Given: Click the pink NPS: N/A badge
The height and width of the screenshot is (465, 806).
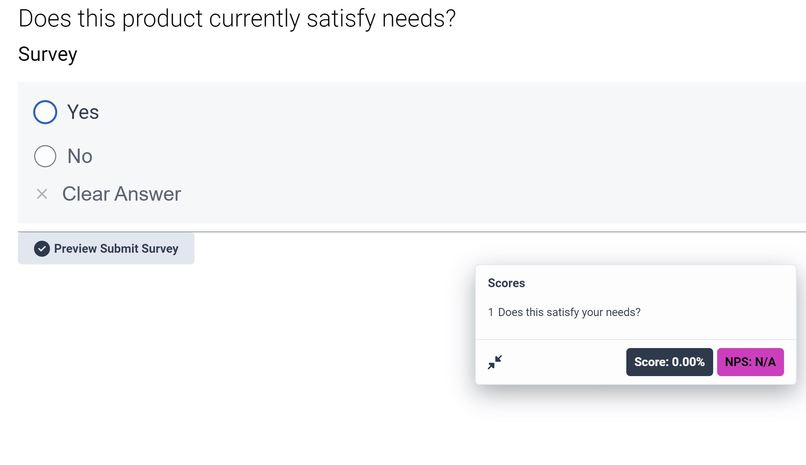Looking at the screenshot, I should 750,362.
